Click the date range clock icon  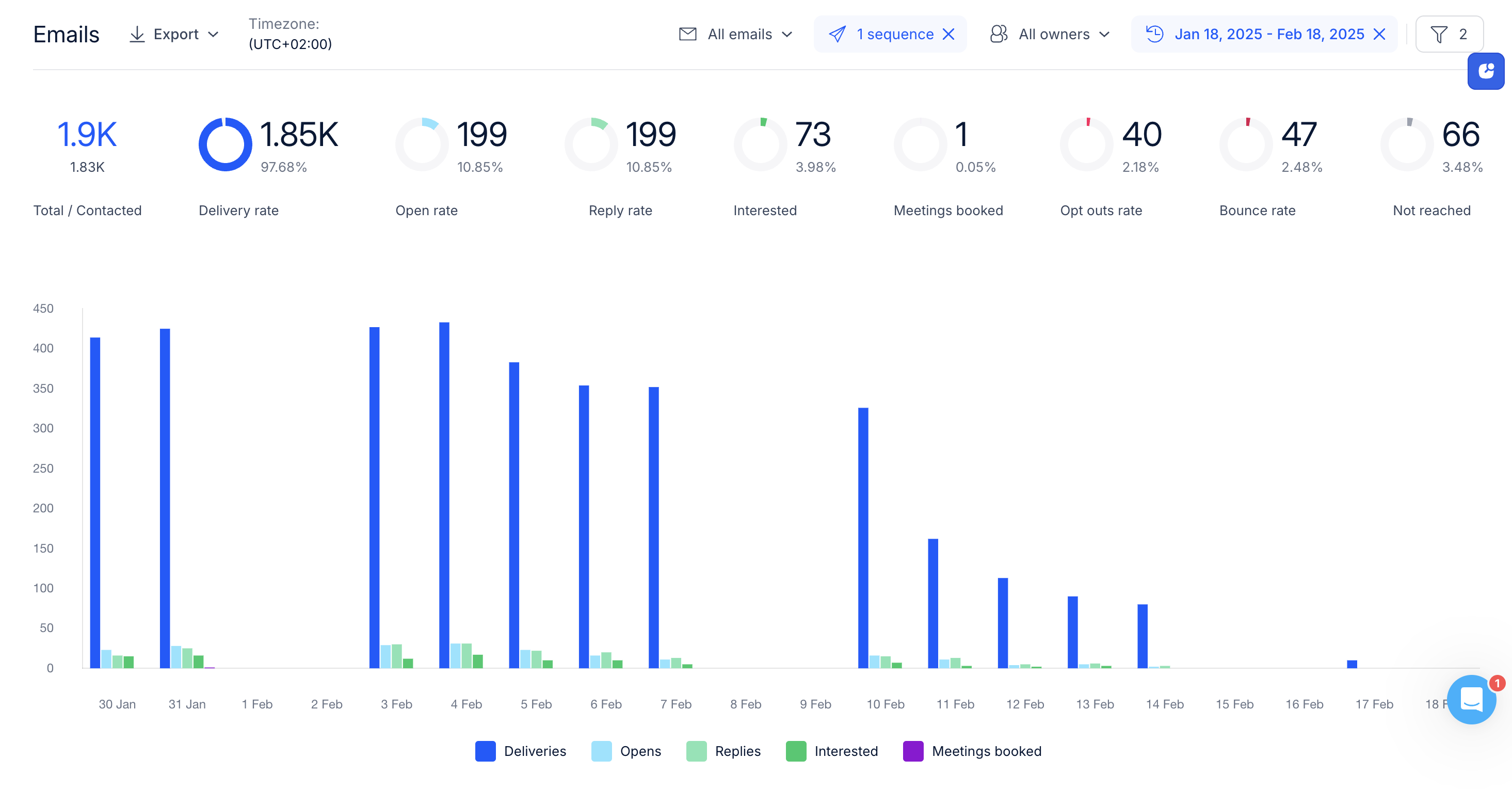pyautogui.click(x=1154, y=34)
